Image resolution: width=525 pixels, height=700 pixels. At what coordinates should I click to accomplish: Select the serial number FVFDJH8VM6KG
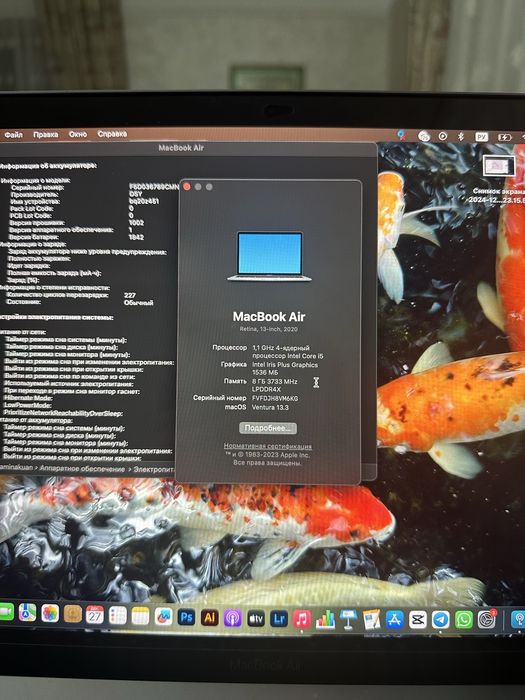[275, 398]
